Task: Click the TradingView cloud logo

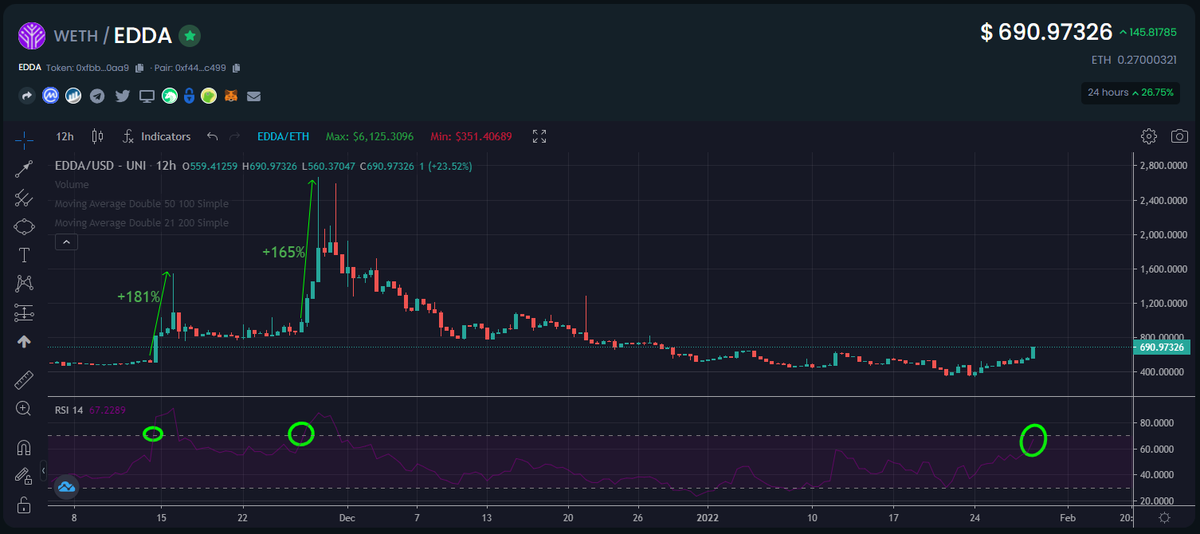Action: coord(67,488)
